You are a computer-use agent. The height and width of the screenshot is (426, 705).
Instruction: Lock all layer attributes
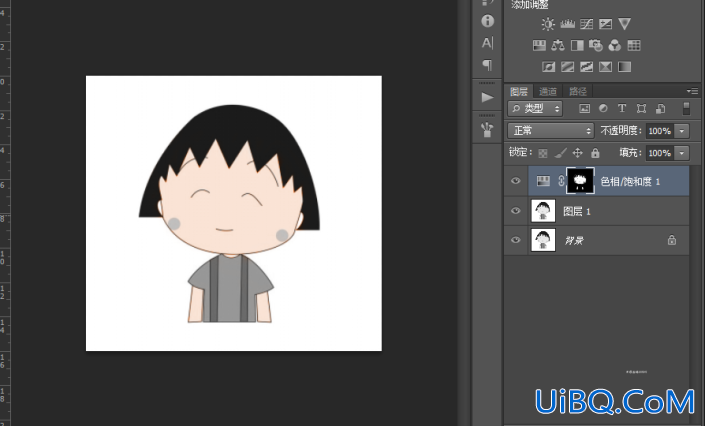595,153
